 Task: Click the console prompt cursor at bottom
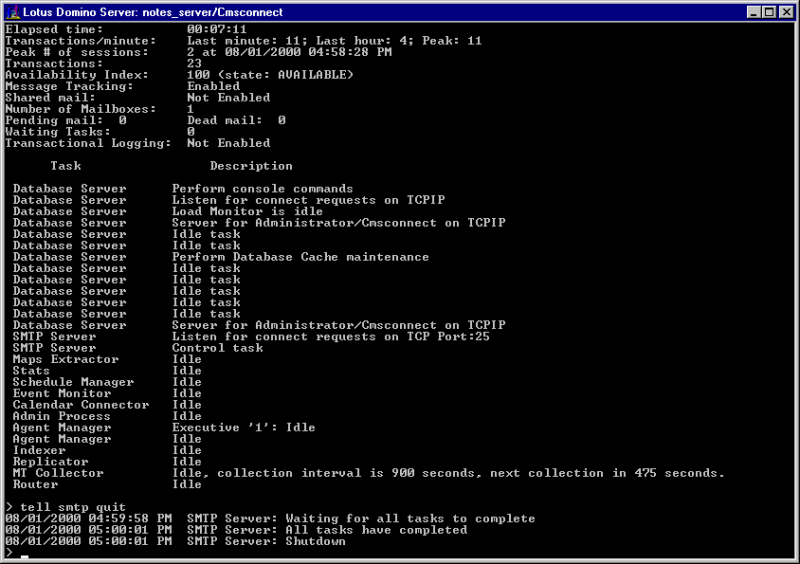pyautogui.click(x=24, y=556)
